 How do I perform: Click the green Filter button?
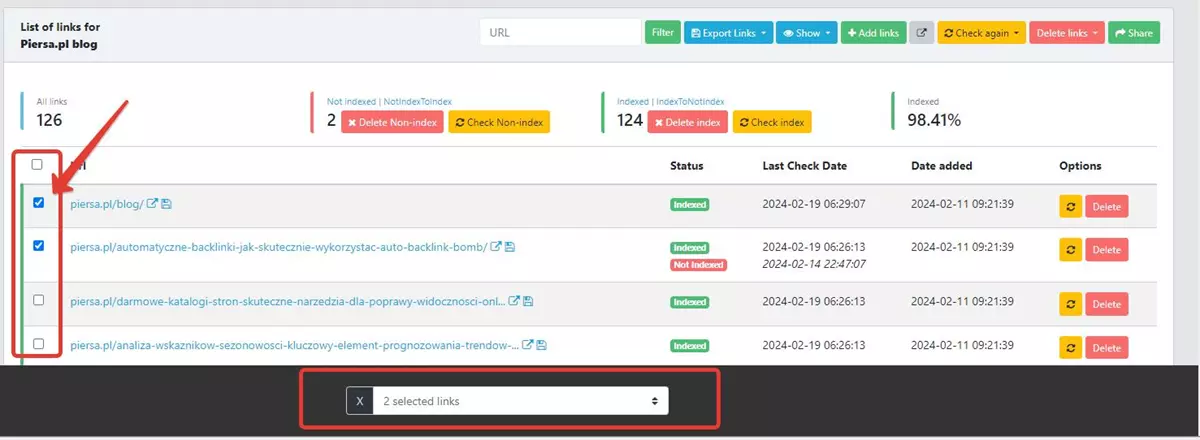[x=662, y=33]
